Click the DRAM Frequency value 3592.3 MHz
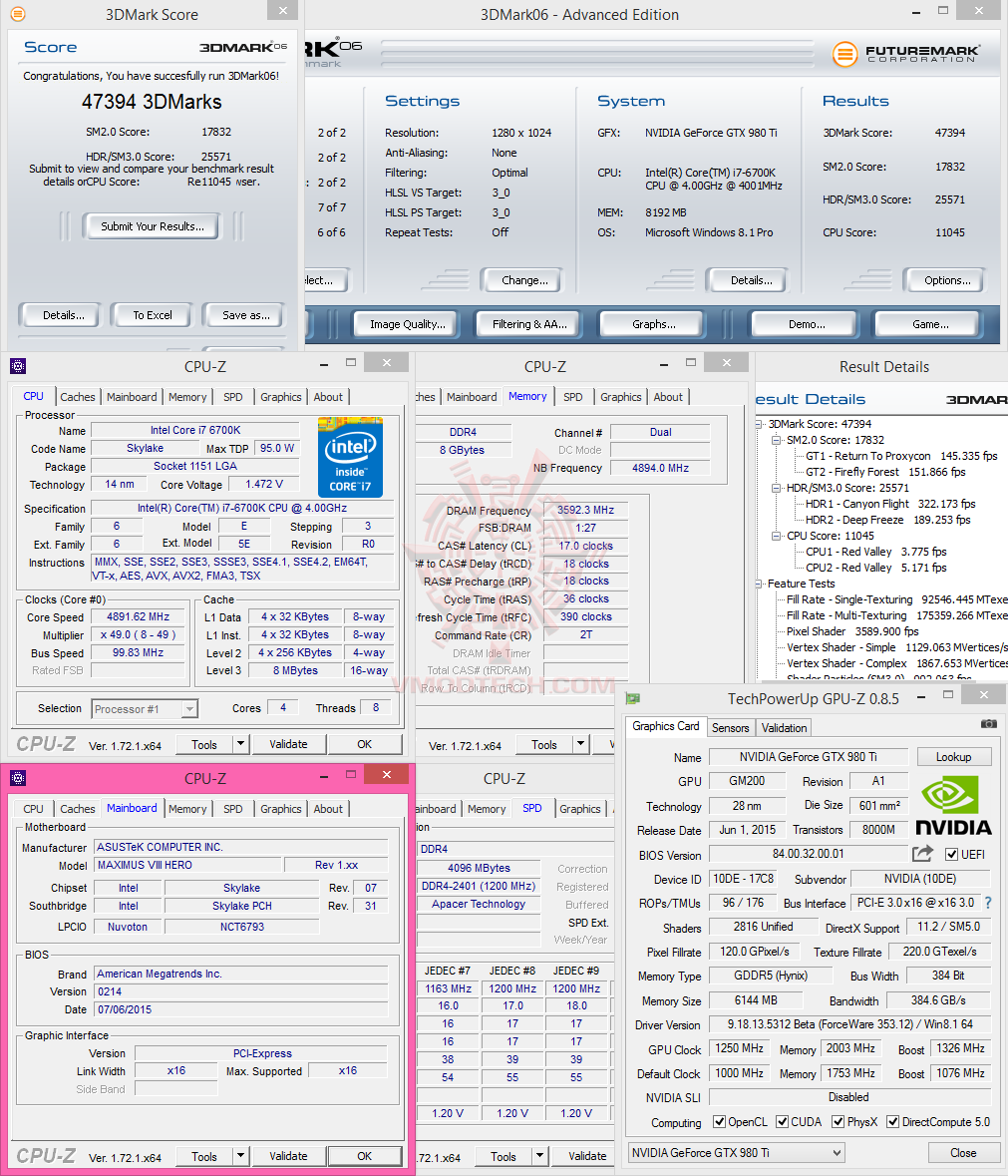The width and height of the screenshot is (1008, 1176). (586, 510)
